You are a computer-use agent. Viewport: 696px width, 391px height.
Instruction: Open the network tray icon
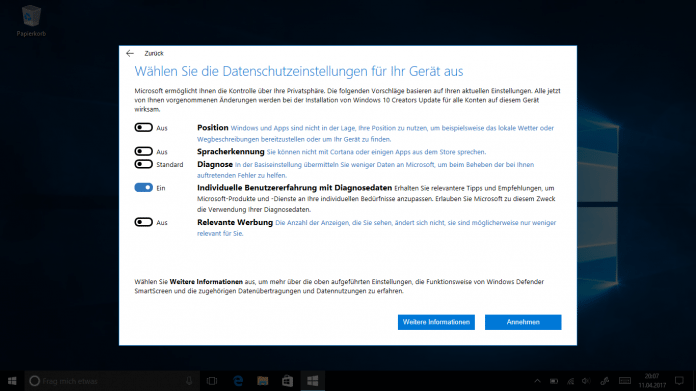[x=570, y=381]
